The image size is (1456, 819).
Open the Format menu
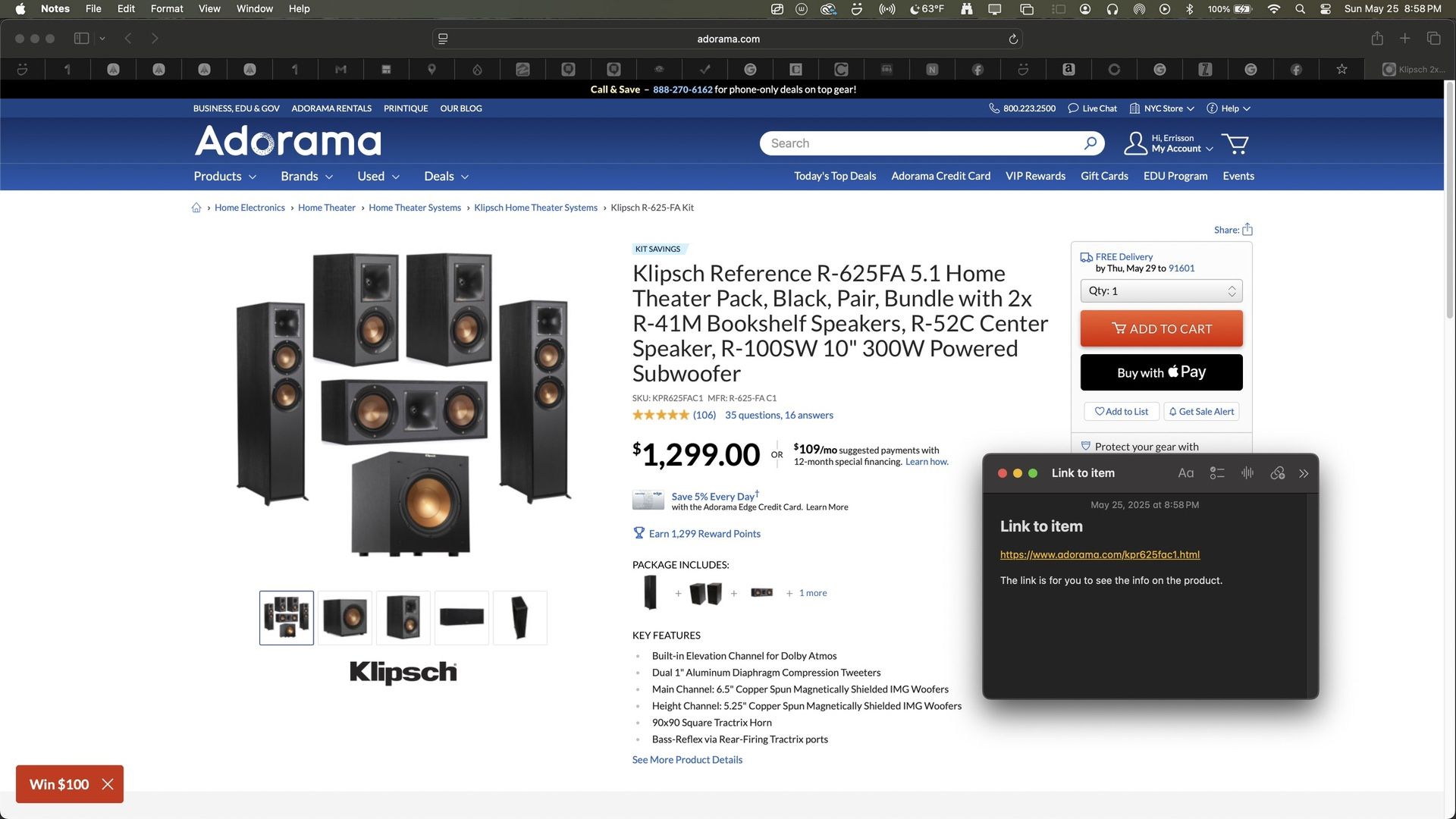(167, 9)
